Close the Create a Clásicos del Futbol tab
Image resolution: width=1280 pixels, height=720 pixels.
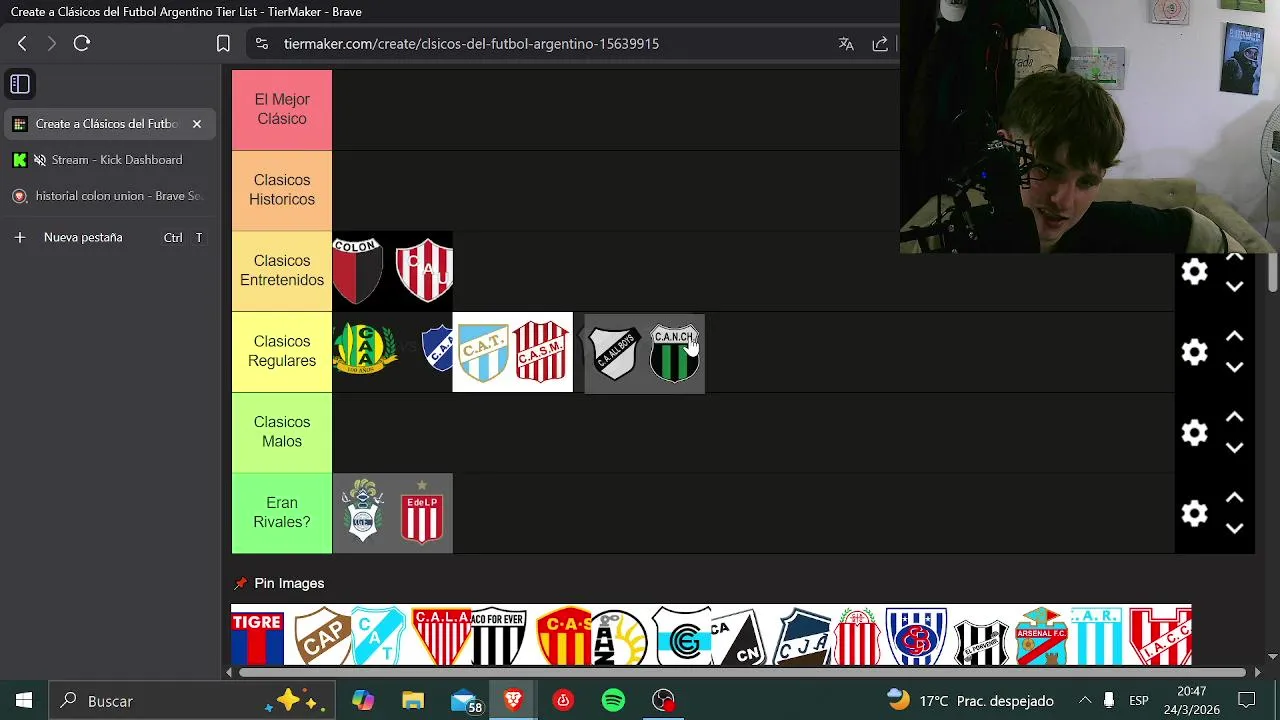197,124
